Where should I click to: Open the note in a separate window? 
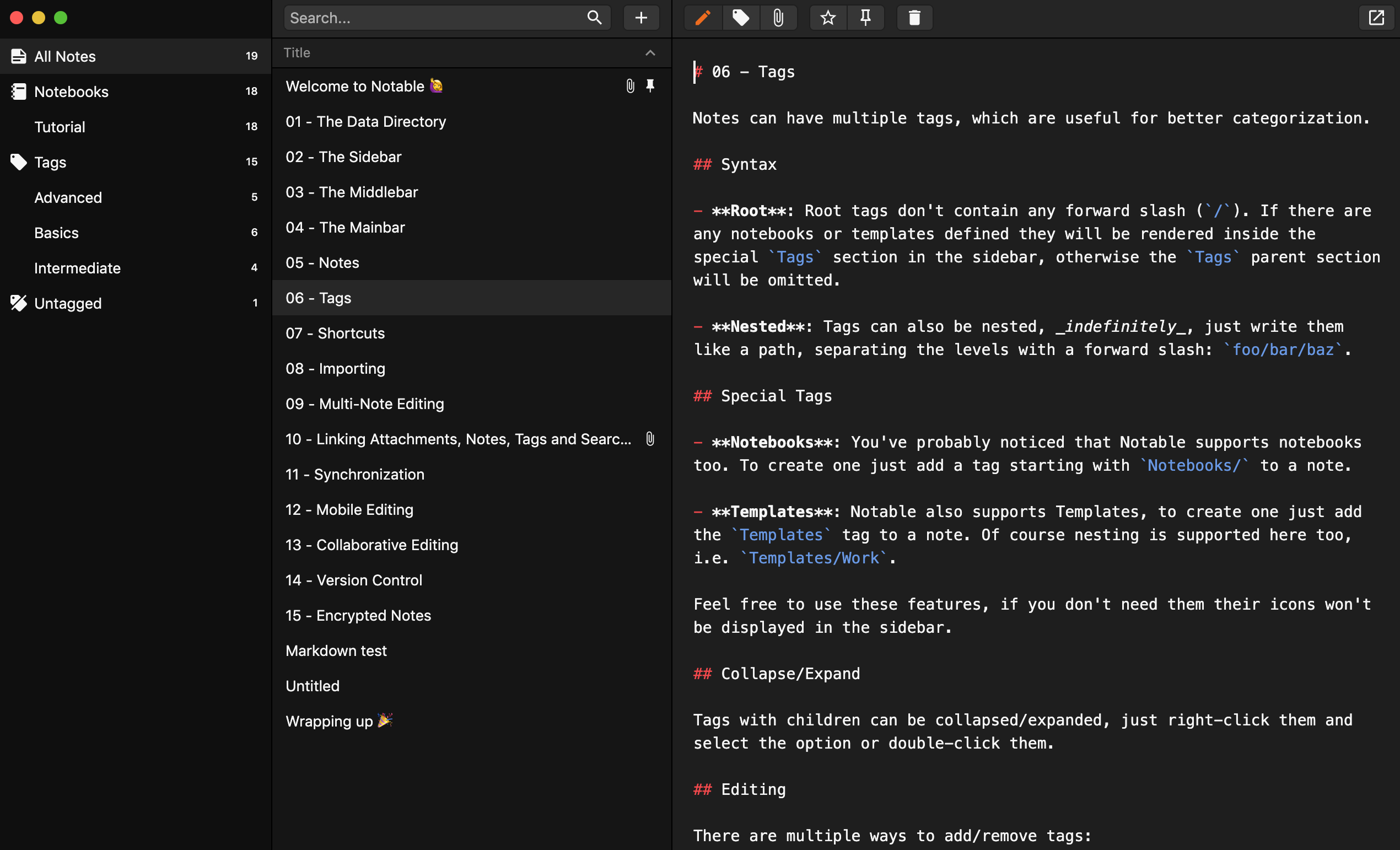click(x=1377, y=18)
